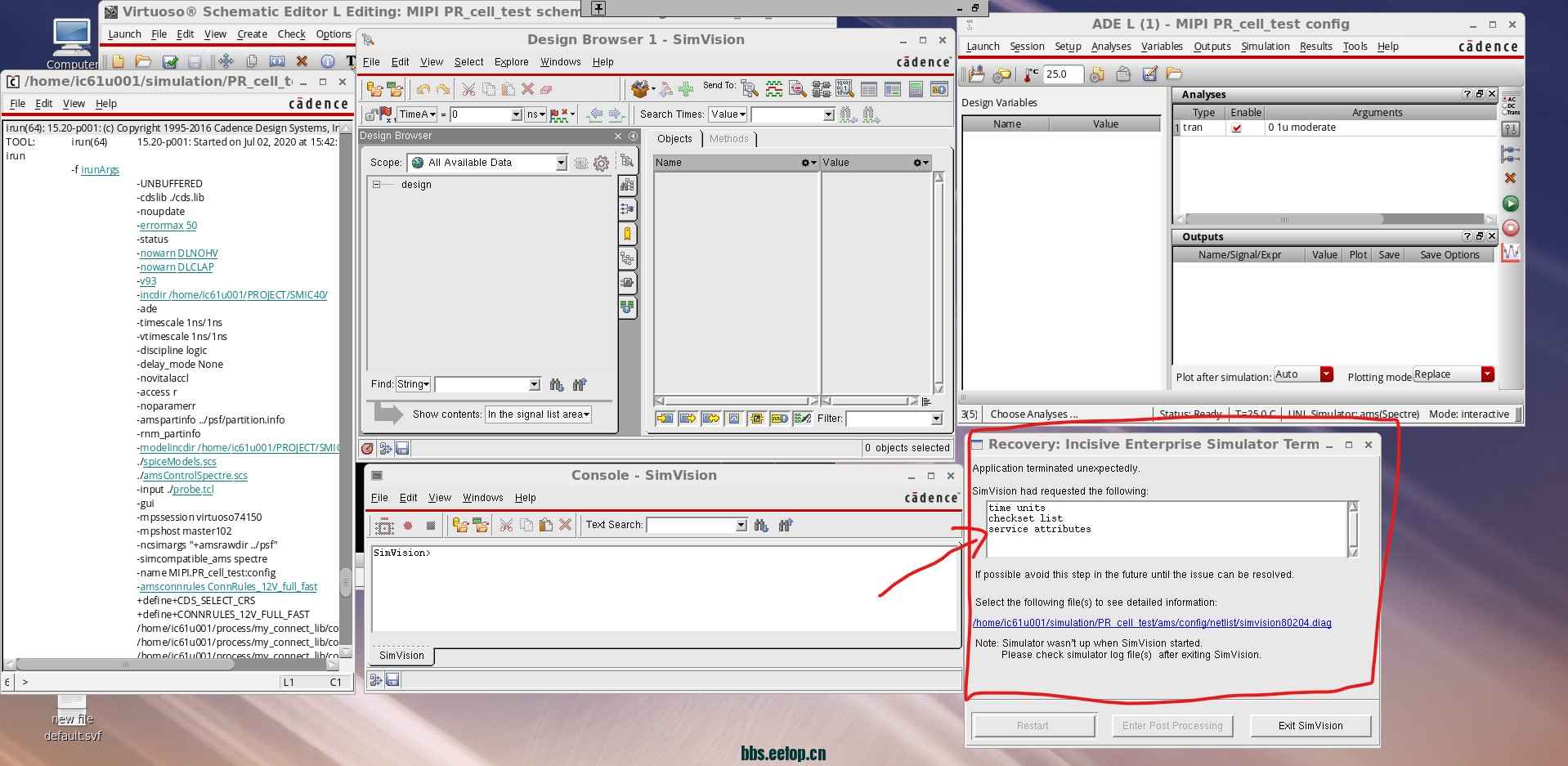Open the TimeA cursor dropdown
Image resolution: width=1568 pixels, height=766 pixels.
coord(417,114)
